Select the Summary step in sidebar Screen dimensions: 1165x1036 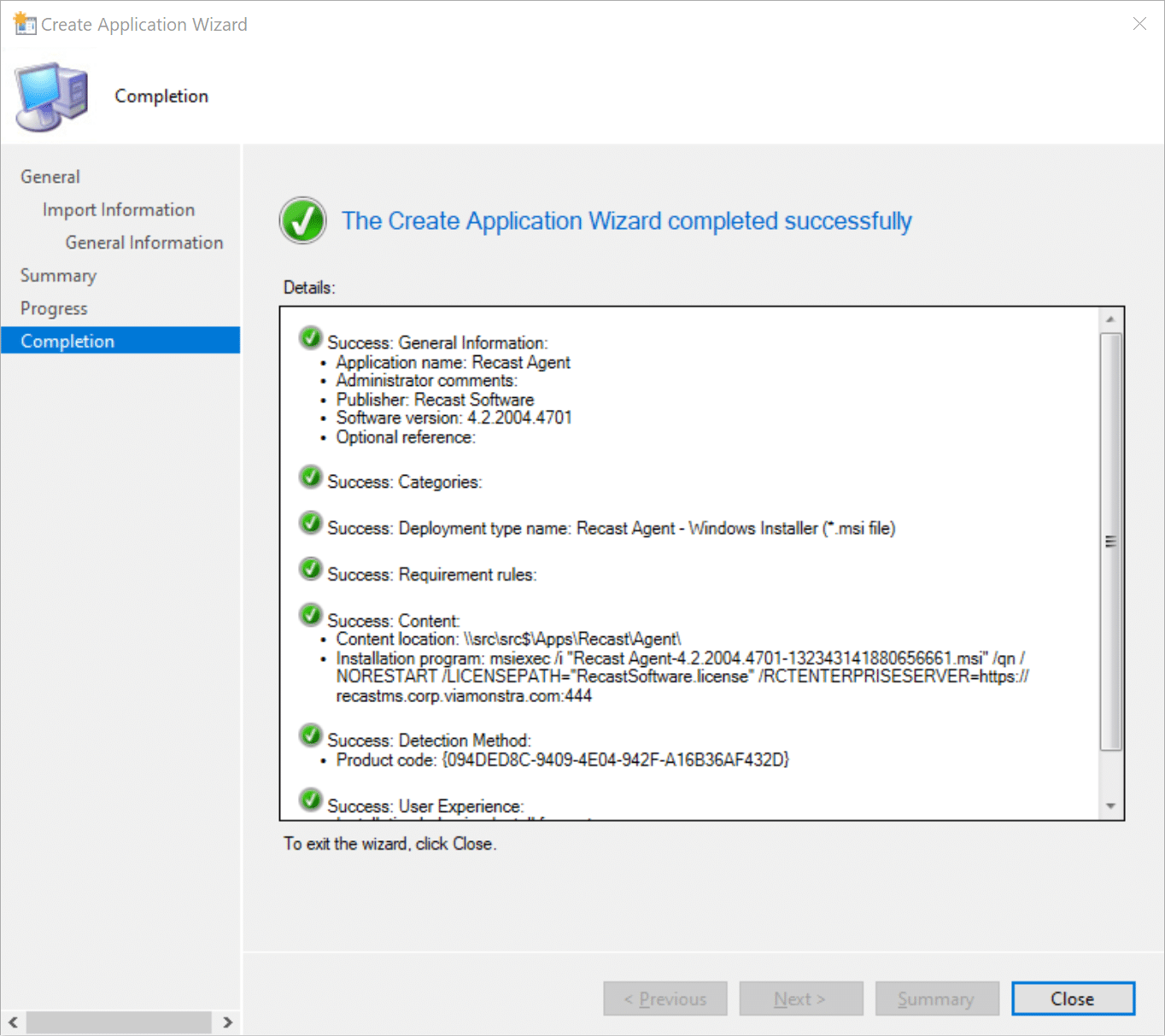(x=58, y=276)
